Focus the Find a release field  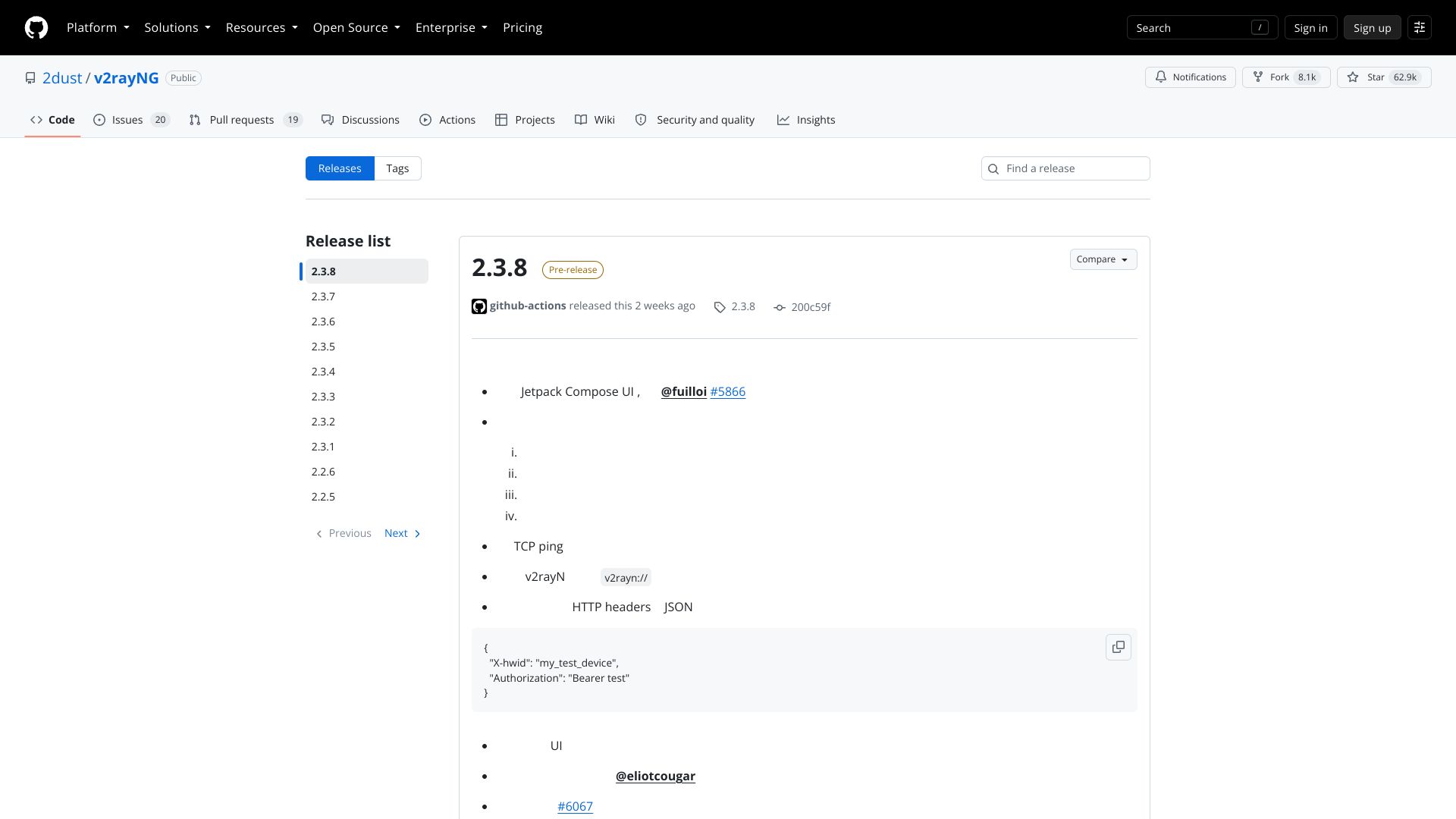click(1065, 168)
